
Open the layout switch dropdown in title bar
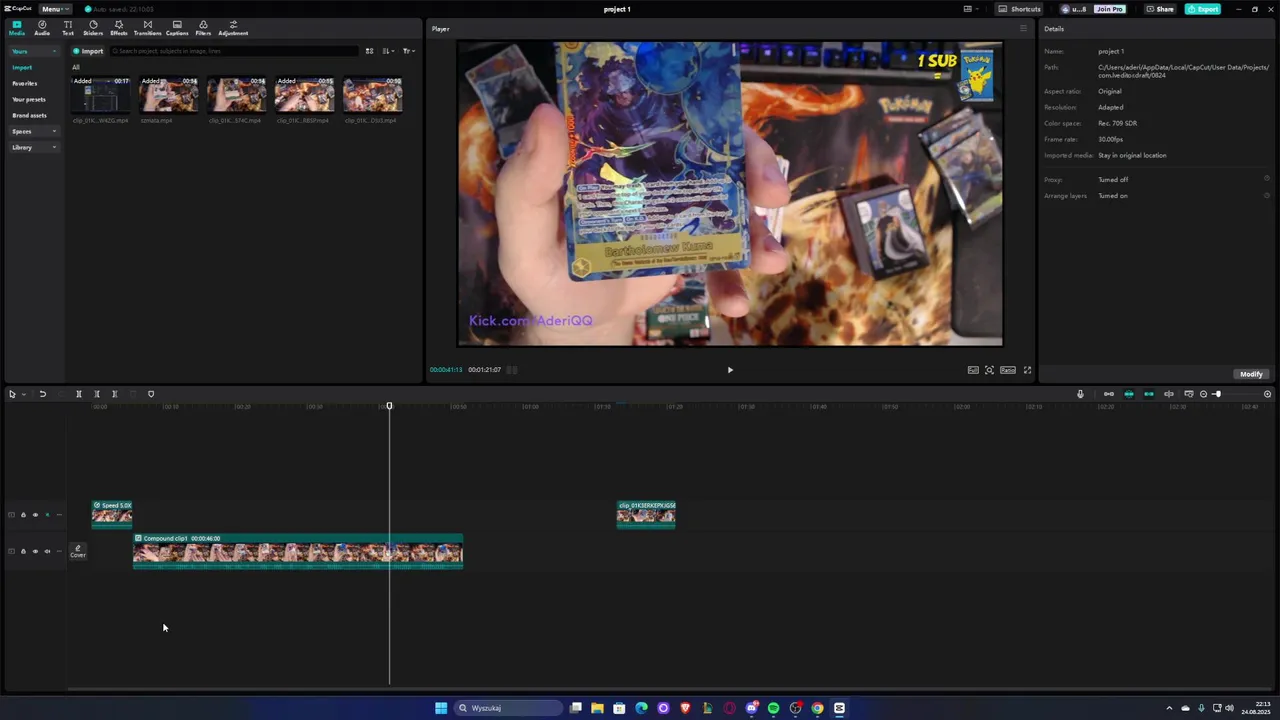click(x=970, y=9)
